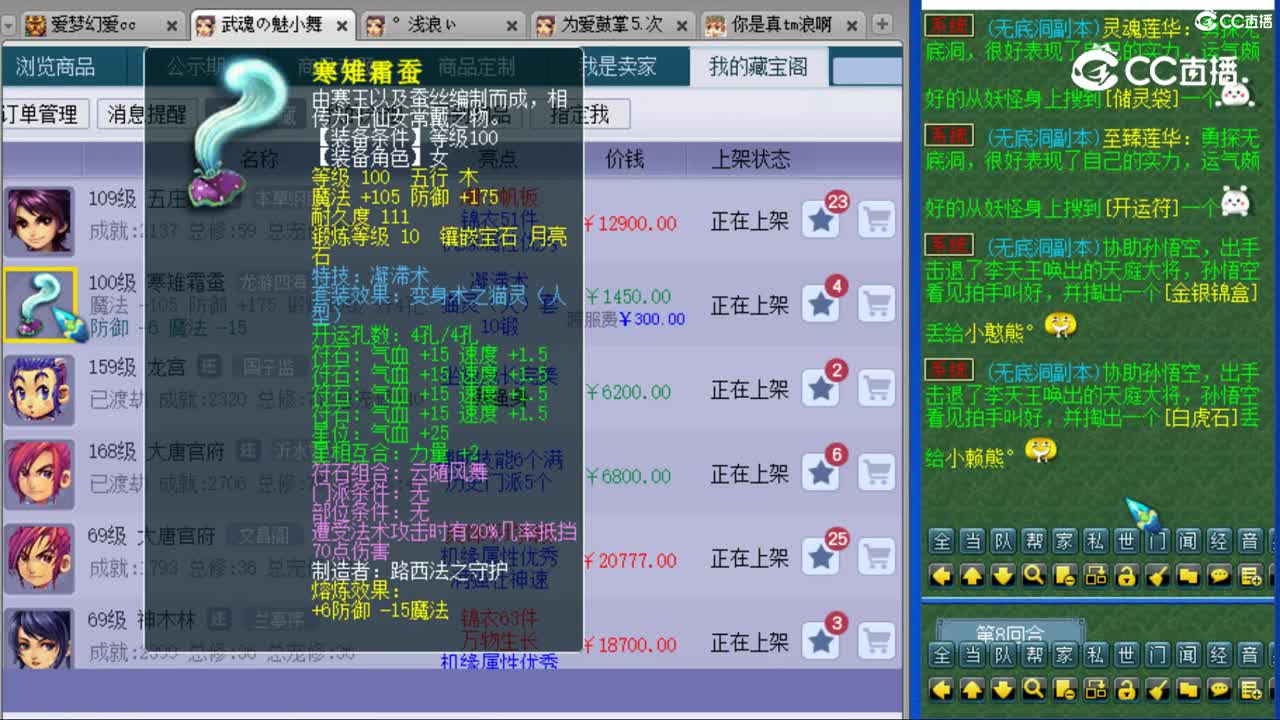1280x720 pixels.
Task: Click the 指定我 button
Action: (x=580, y=114)
